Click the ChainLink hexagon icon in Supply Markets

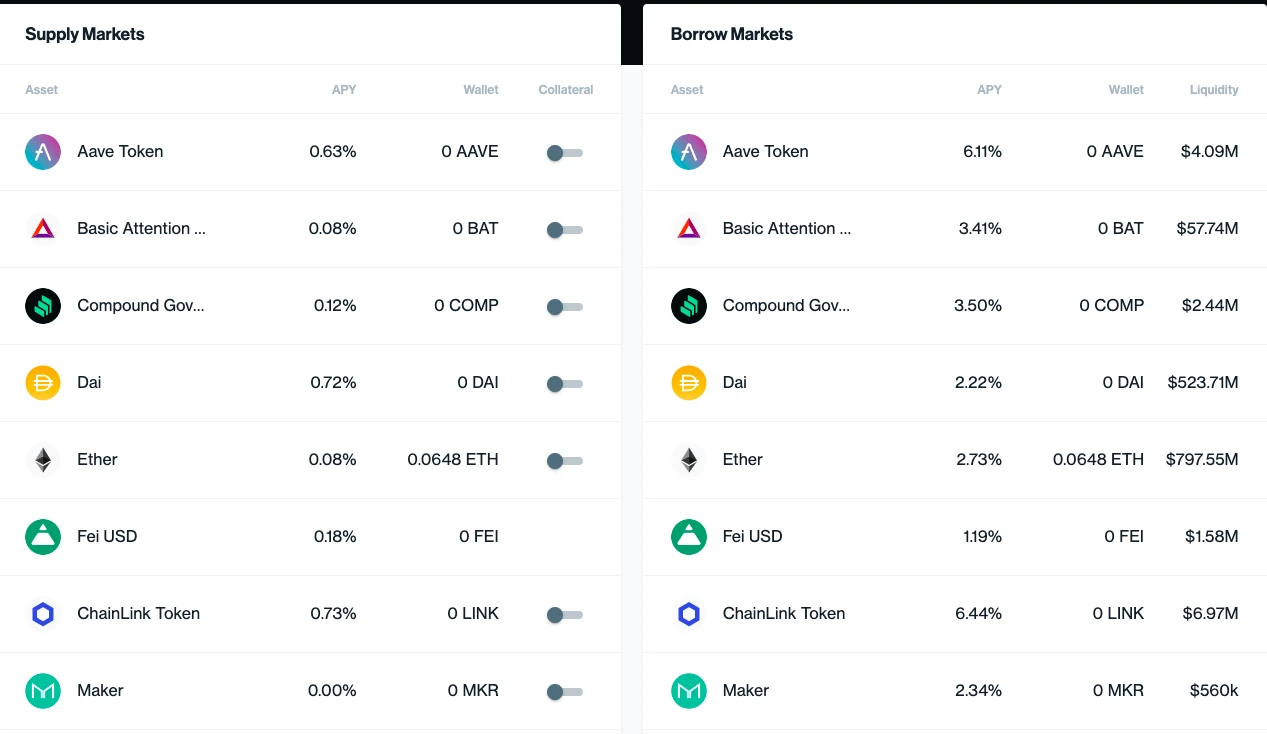[43, 614]
